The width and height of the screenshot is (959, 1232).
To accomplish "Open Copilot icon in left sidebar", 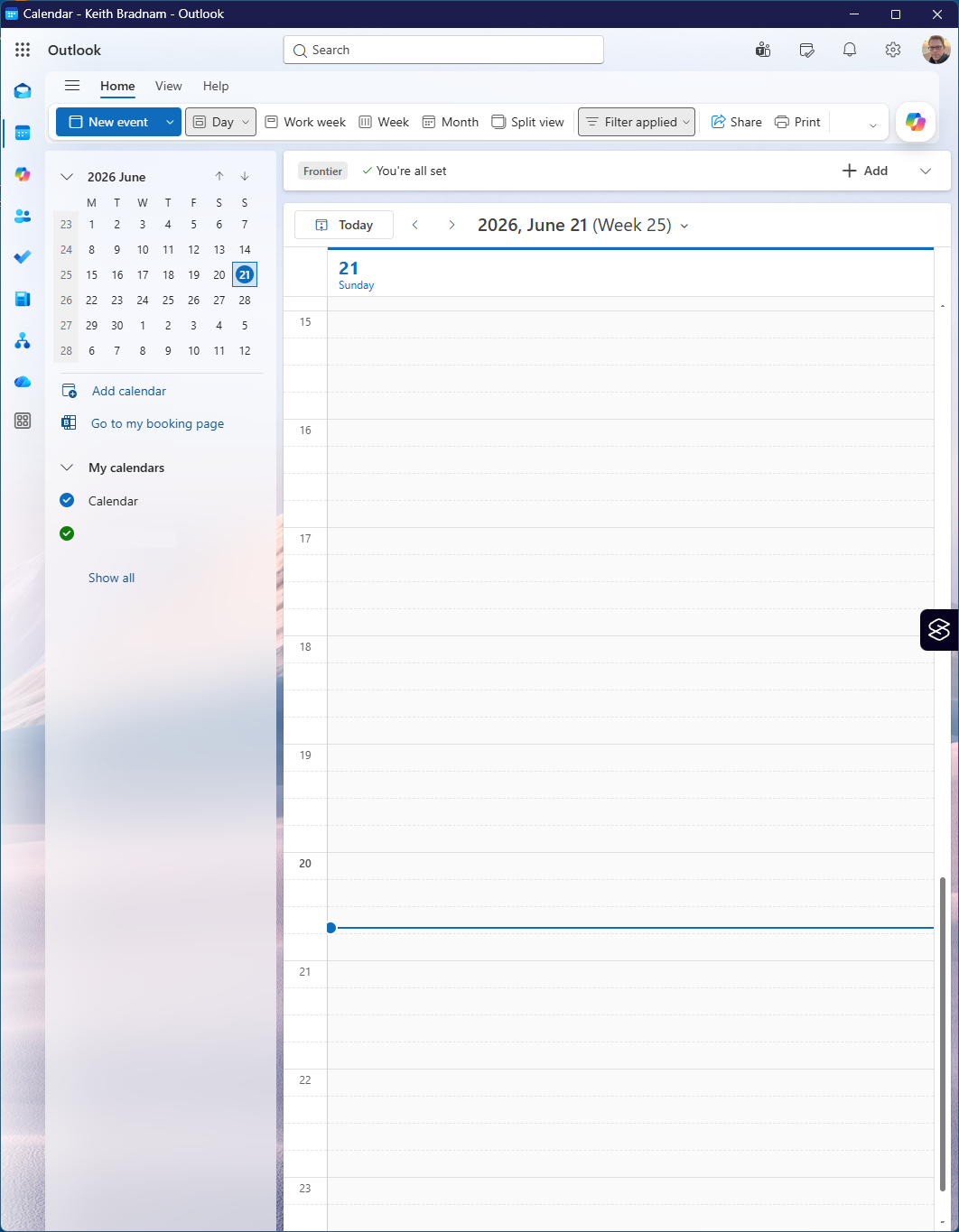I will pyautogui.click(x=23, y=174).
